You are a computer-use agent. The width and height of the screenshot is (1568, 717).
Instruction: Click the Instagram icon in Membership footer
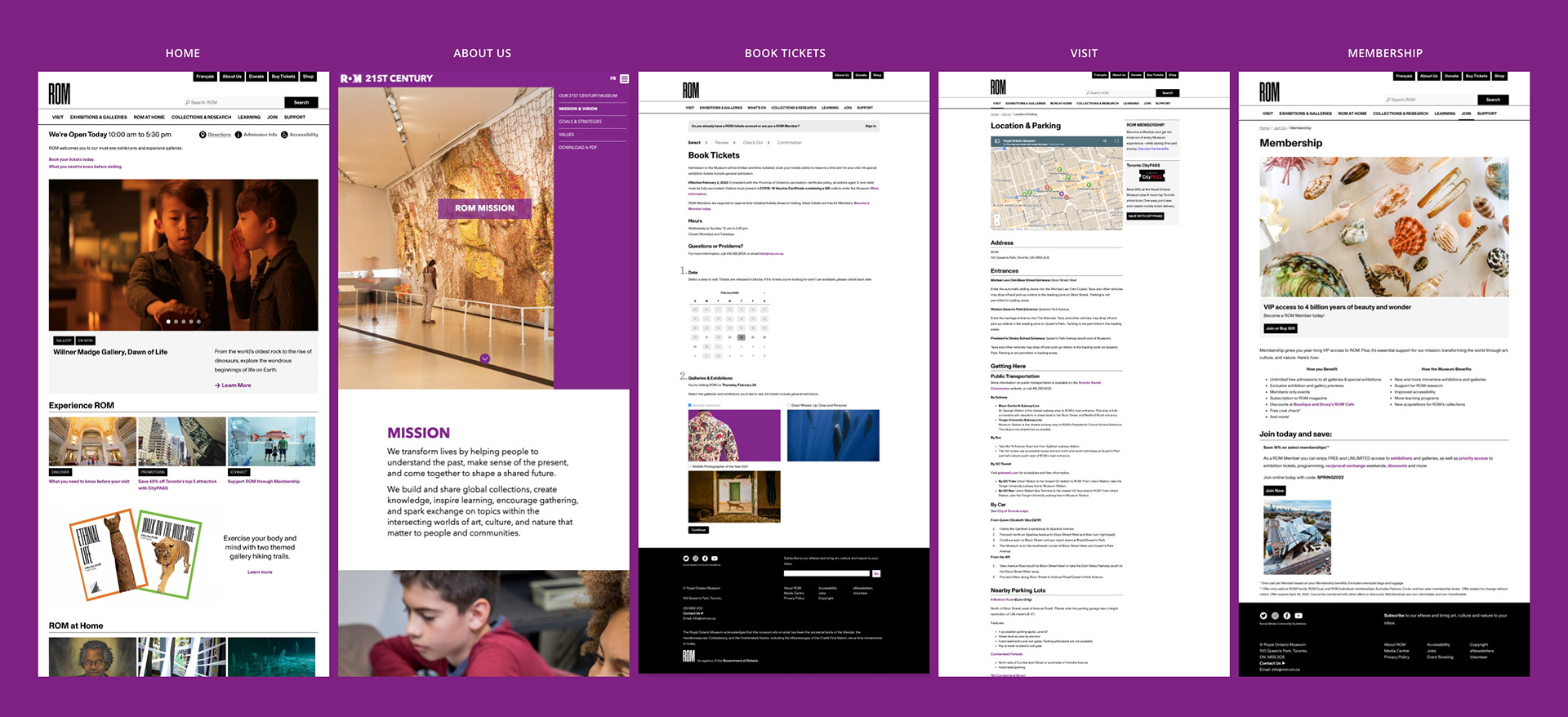coord(1275,616)
